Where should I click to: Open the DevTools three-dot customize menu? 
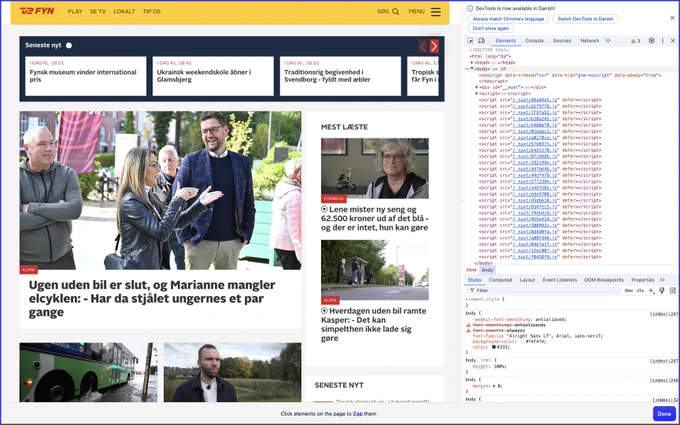(663, 41)
